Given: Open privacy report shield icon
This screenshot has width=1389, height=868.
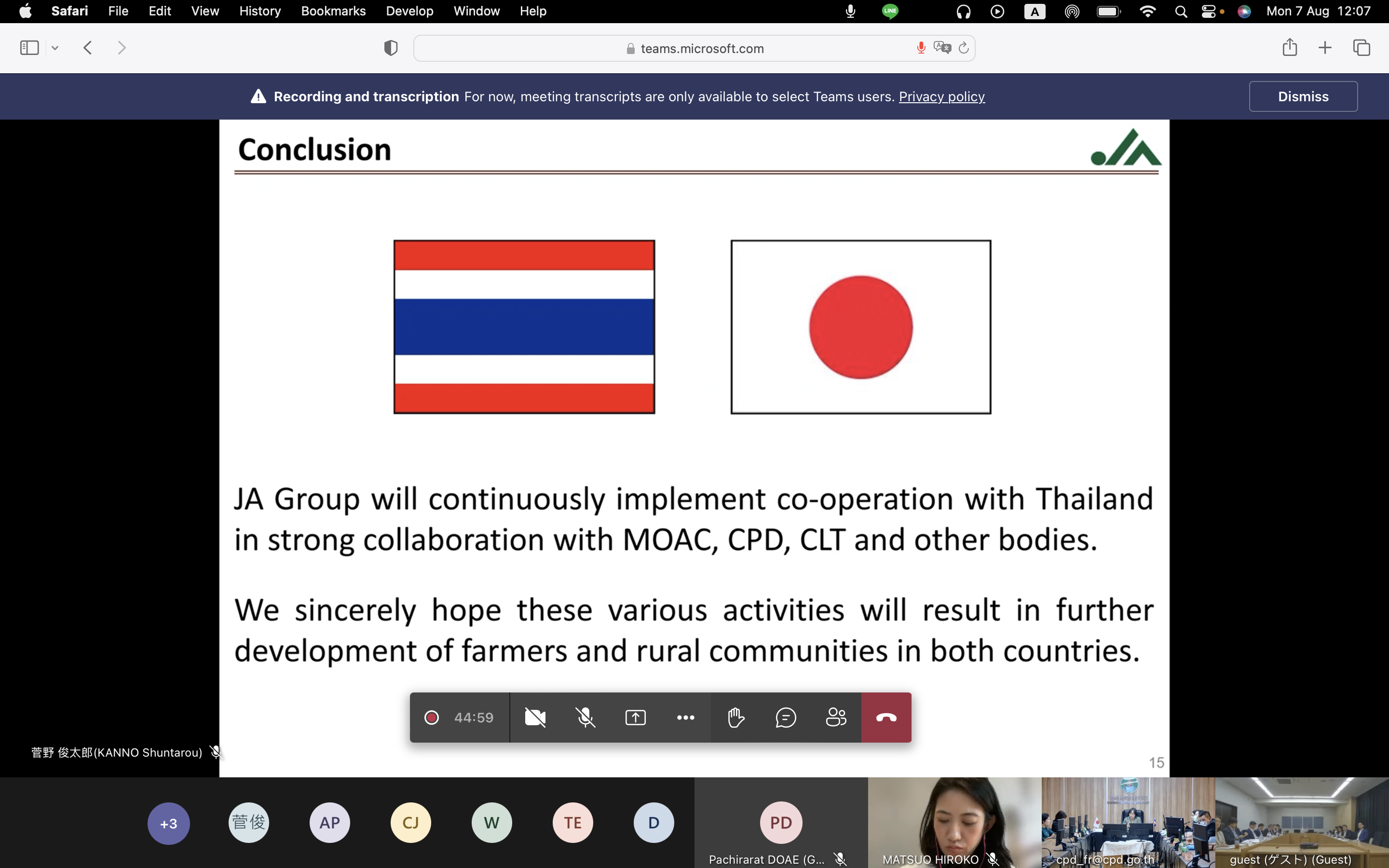Looking at the screenshot, I should click(x=390, y=48).
